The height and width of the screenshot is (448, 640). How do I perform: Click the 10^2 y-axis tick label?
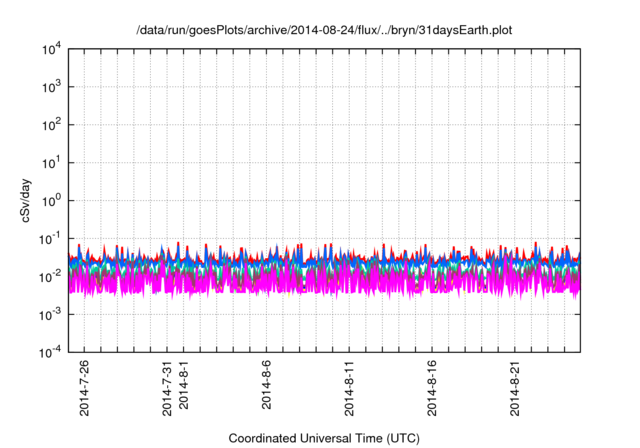point(51,125)
